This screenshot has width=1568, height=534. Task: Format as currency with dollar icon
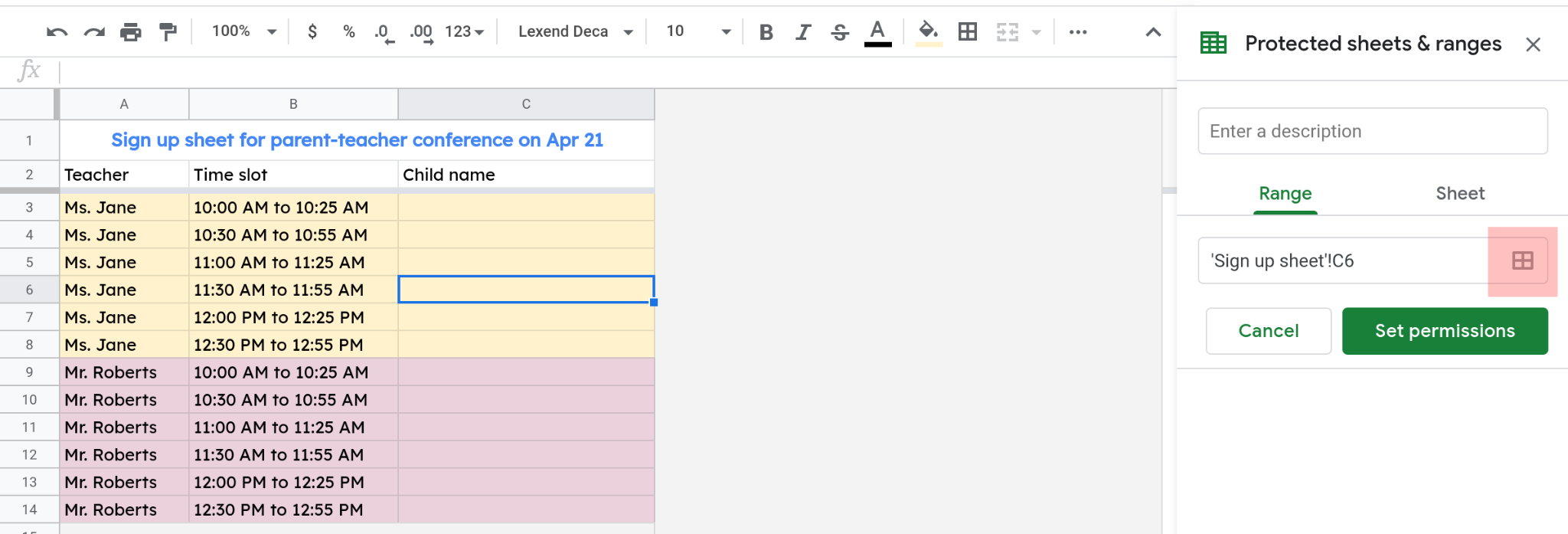(312, 31)
